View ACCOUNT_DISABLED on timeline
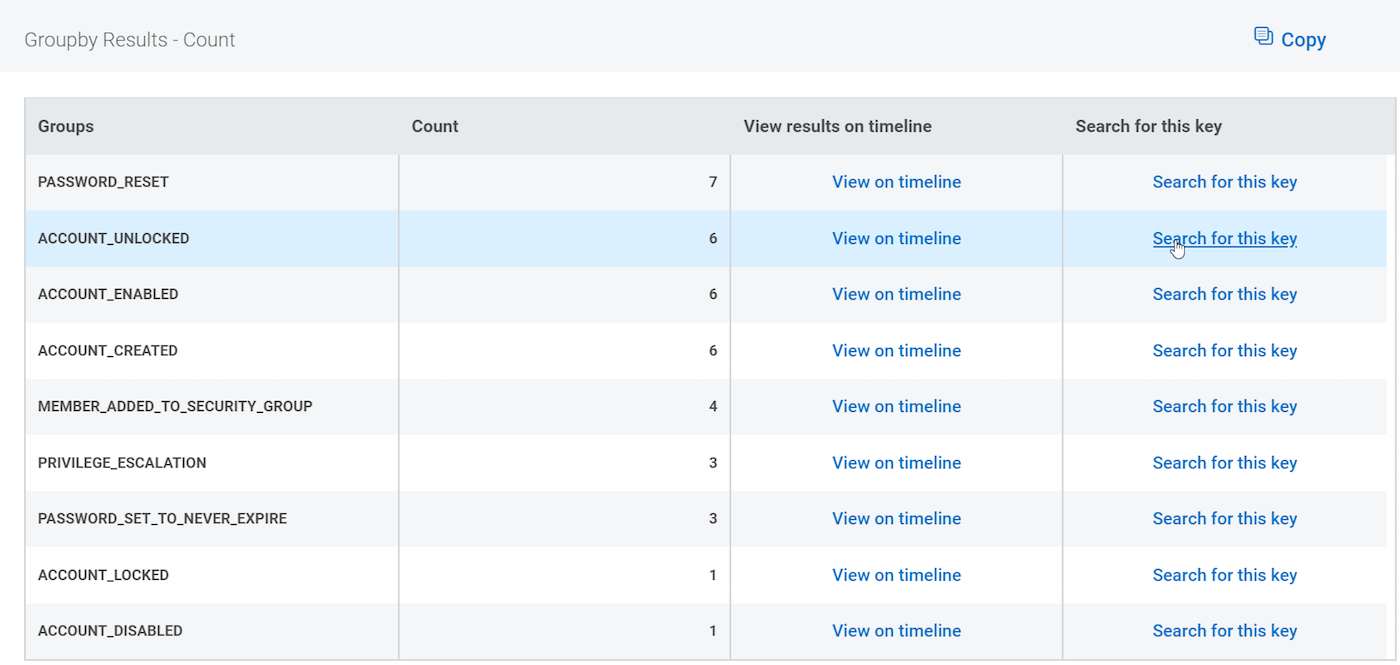This screenshot has width=1400, height=665. tap(896, 631)
